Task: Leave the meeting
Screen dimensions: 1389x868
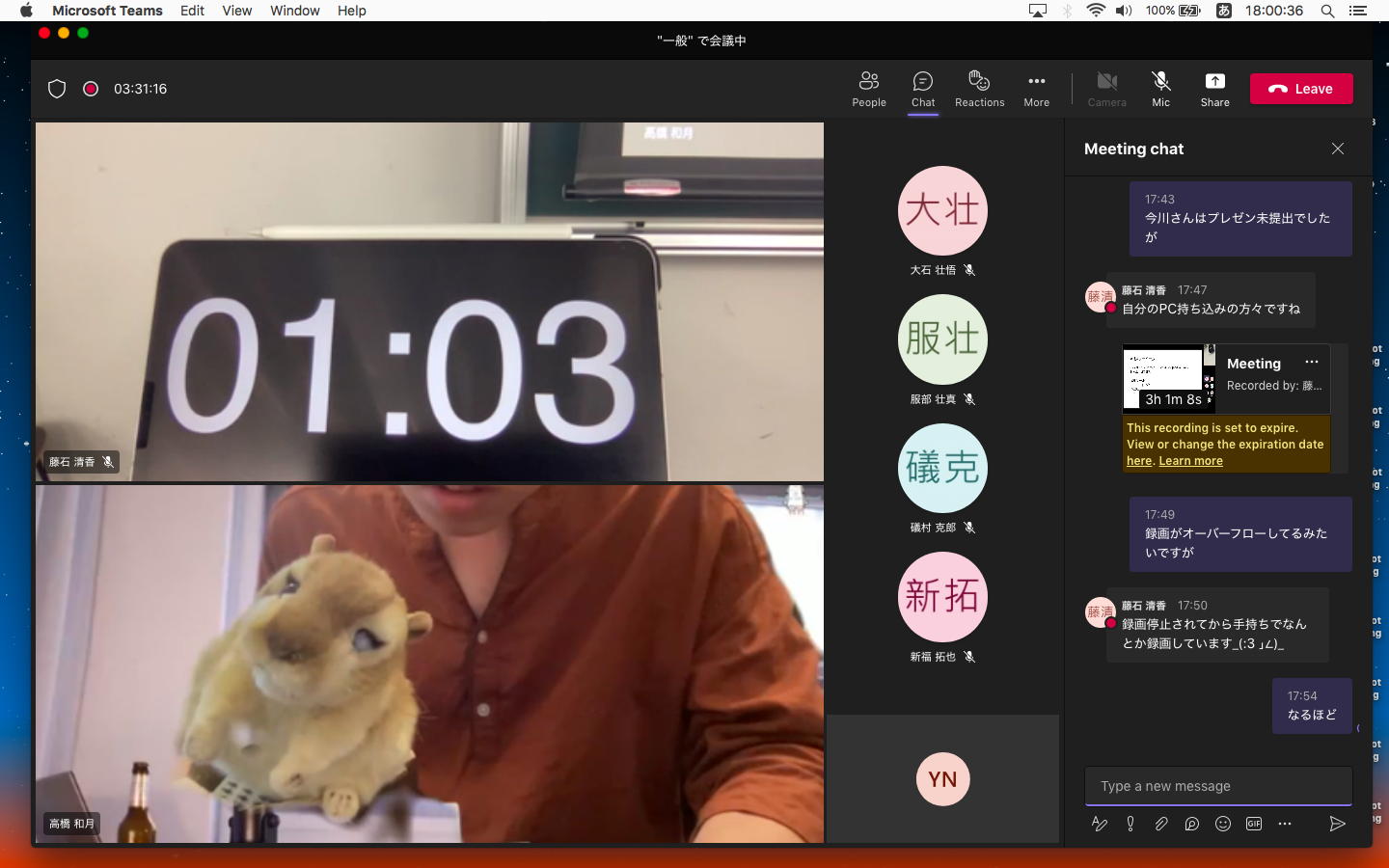Action: 1301,89
